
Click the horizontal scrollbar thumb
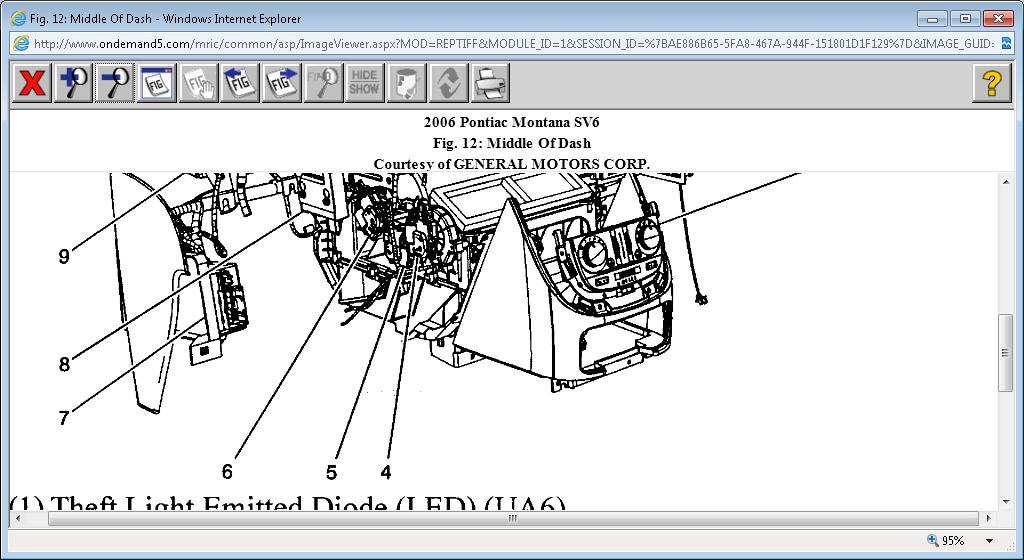coord(513,518)
